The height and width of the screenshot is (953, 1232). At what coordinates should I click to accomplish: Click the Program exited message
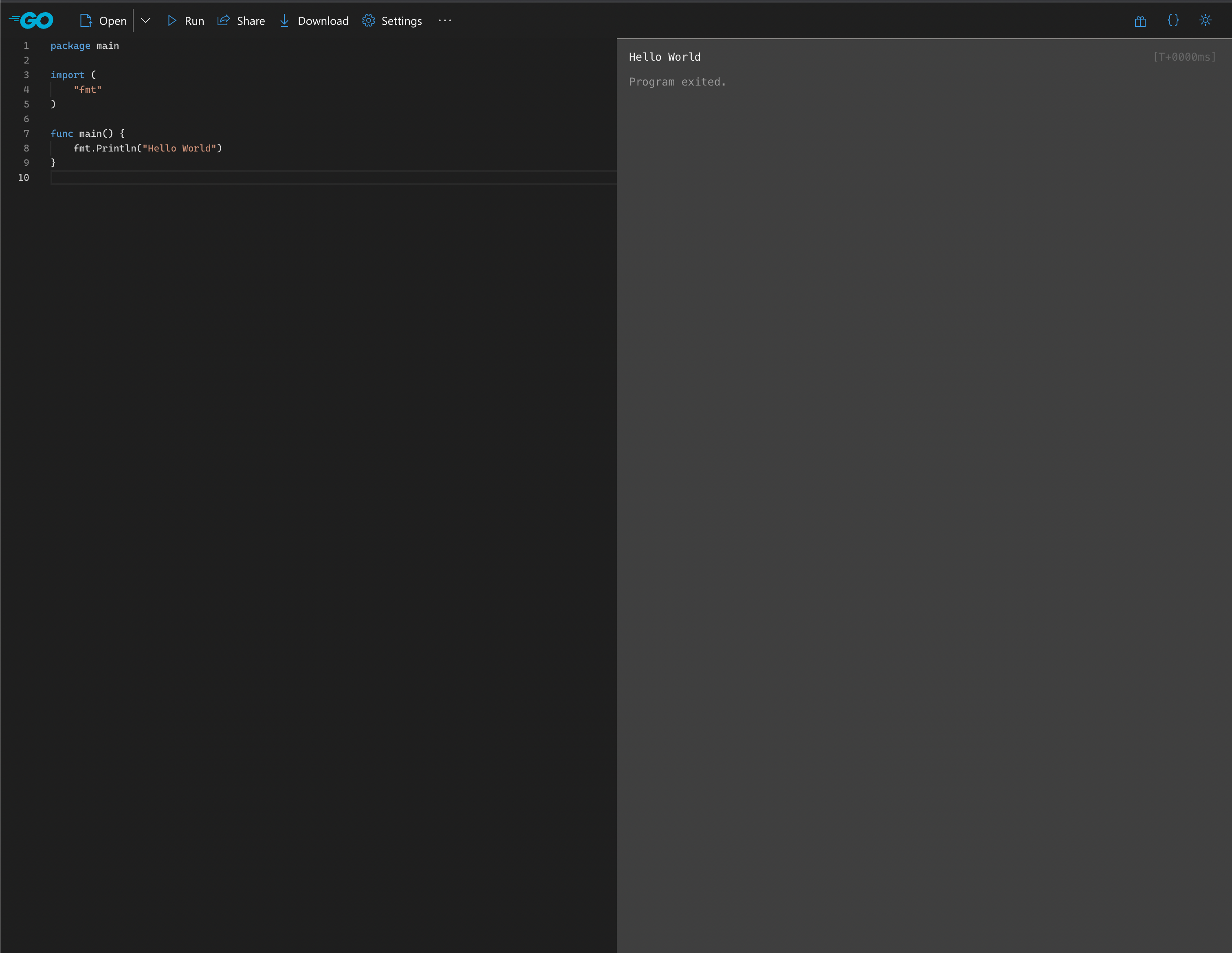click(x=677, y=82)
